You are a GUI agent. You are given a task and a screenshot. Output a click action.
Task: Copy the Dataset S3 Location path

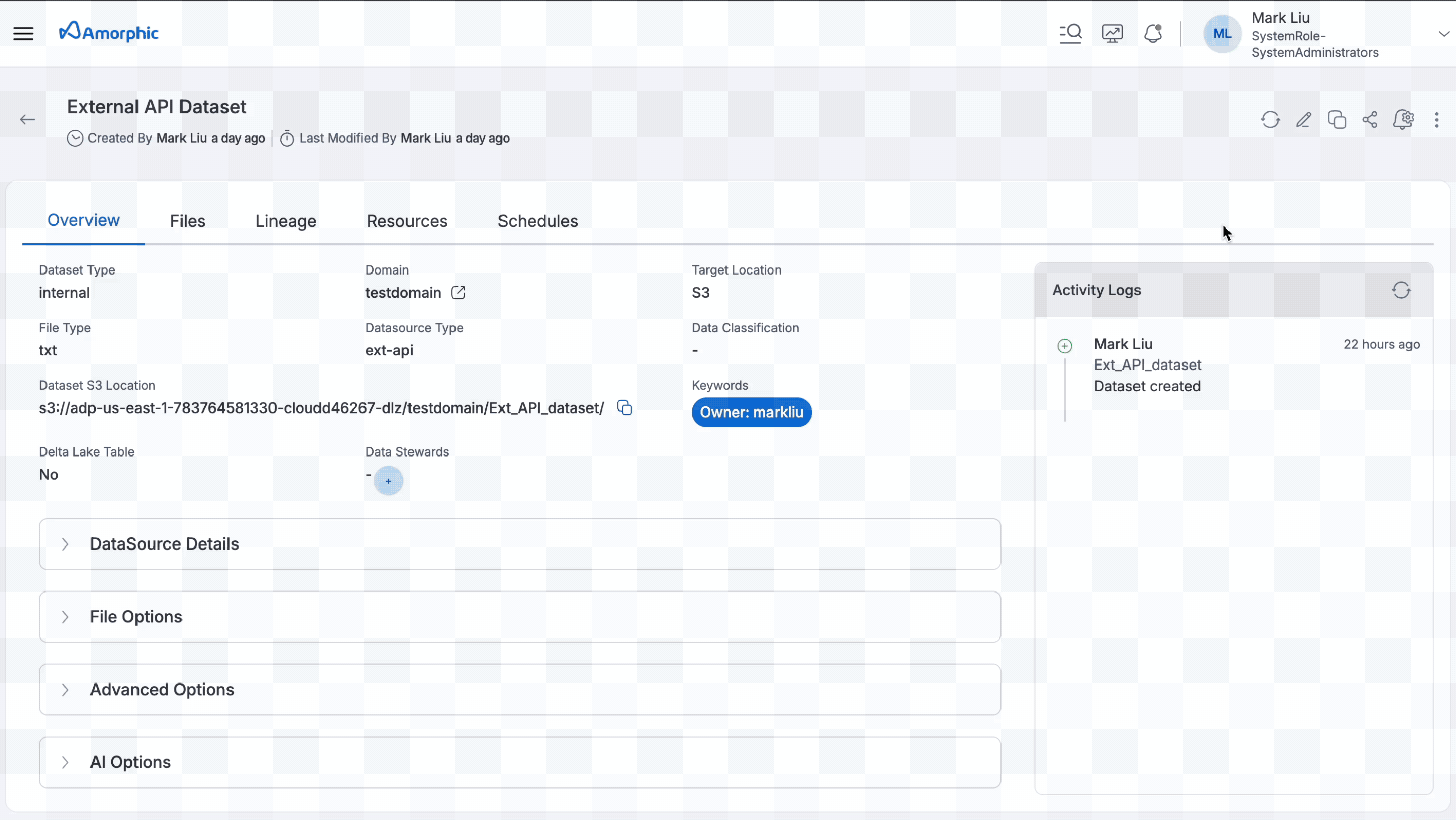624,407
